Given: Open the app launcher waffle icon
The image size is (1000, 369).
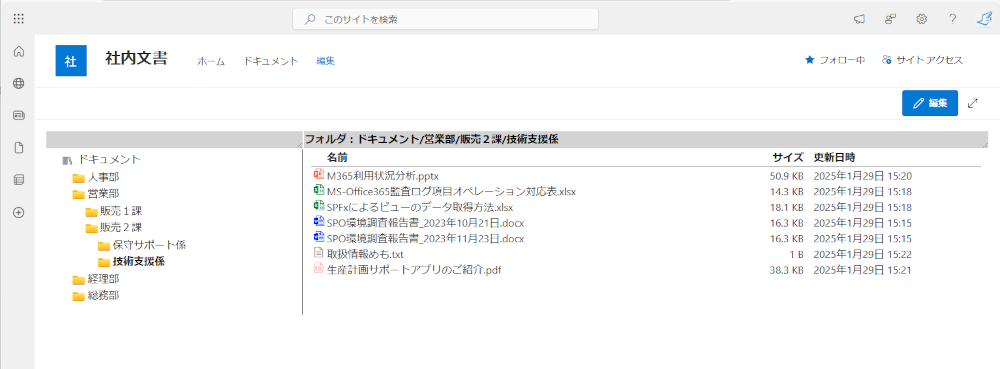Looking at the screenshot, I should coord(18,19).
